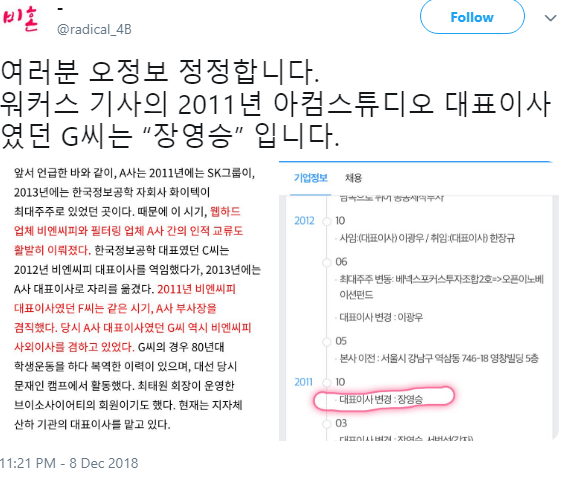
Task: Click the 사임 이광우 / 취임 한장규 entry
Action: (x=427, y=238)
